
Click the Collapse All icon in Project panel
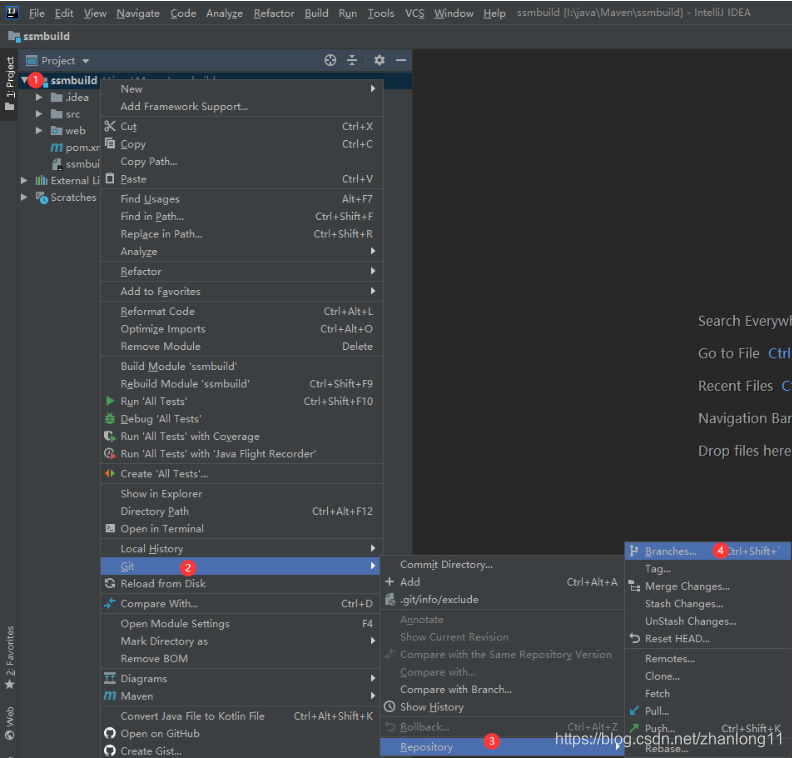[x=352, y=61]
